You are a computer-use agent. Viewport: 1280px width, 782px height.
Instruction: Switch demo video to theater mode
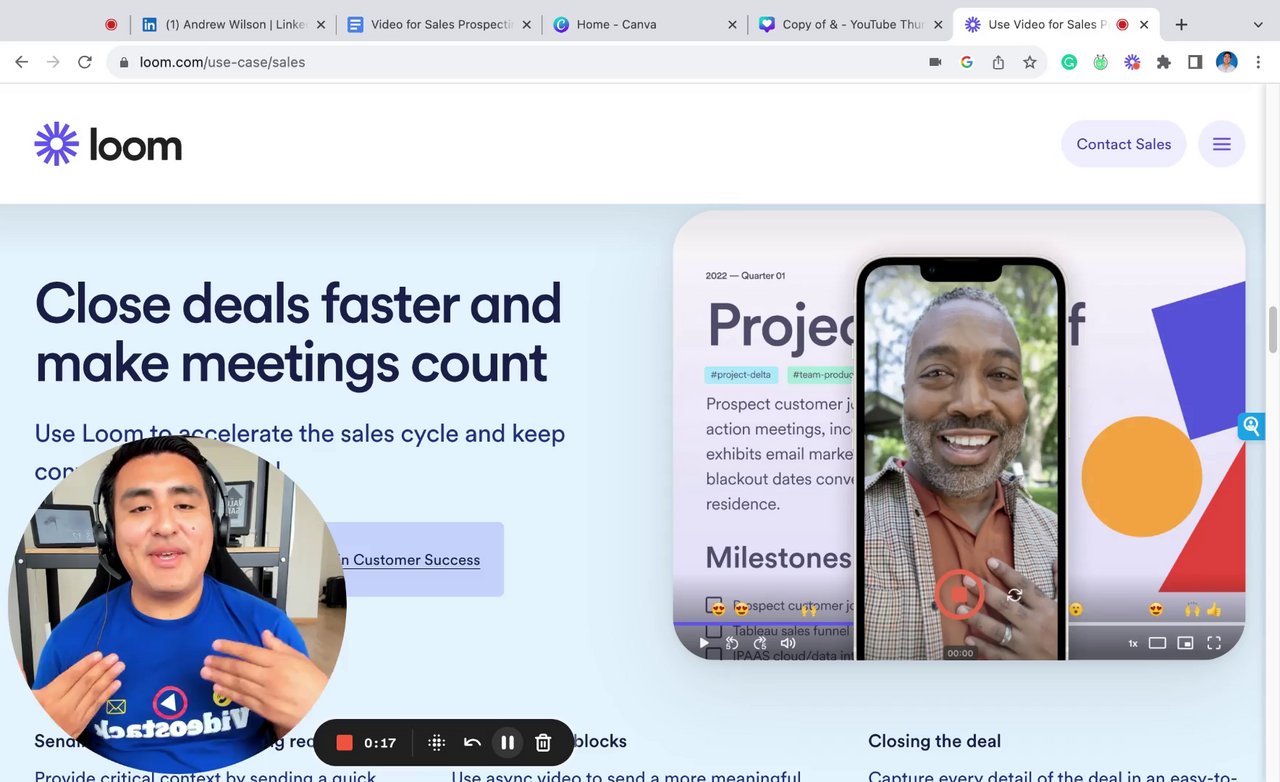click(1157, 643)
